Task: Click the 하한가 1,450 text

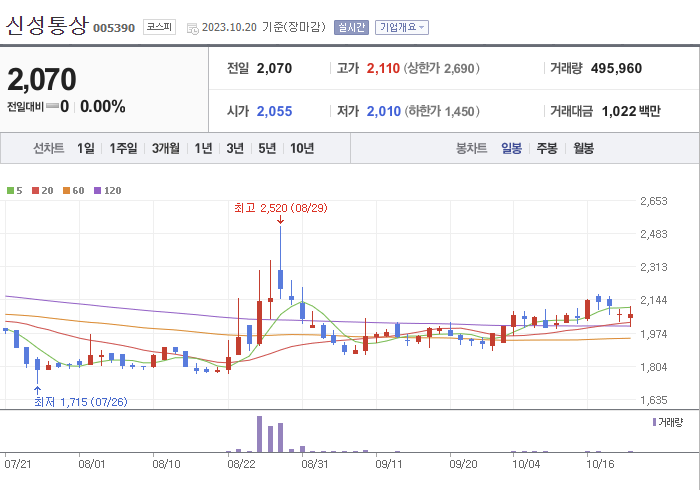Action: 442,111
